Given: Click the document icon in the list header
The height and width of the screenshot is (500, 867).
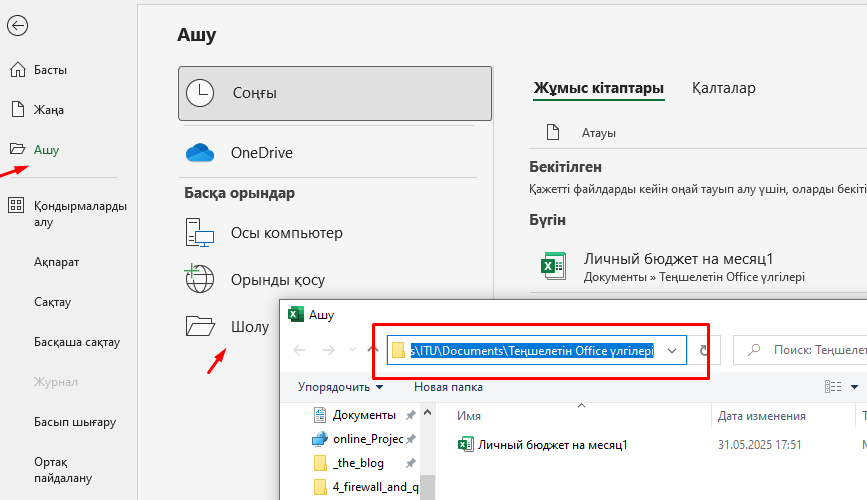Looking at the screenshot, I should click(x=553, y=132).
